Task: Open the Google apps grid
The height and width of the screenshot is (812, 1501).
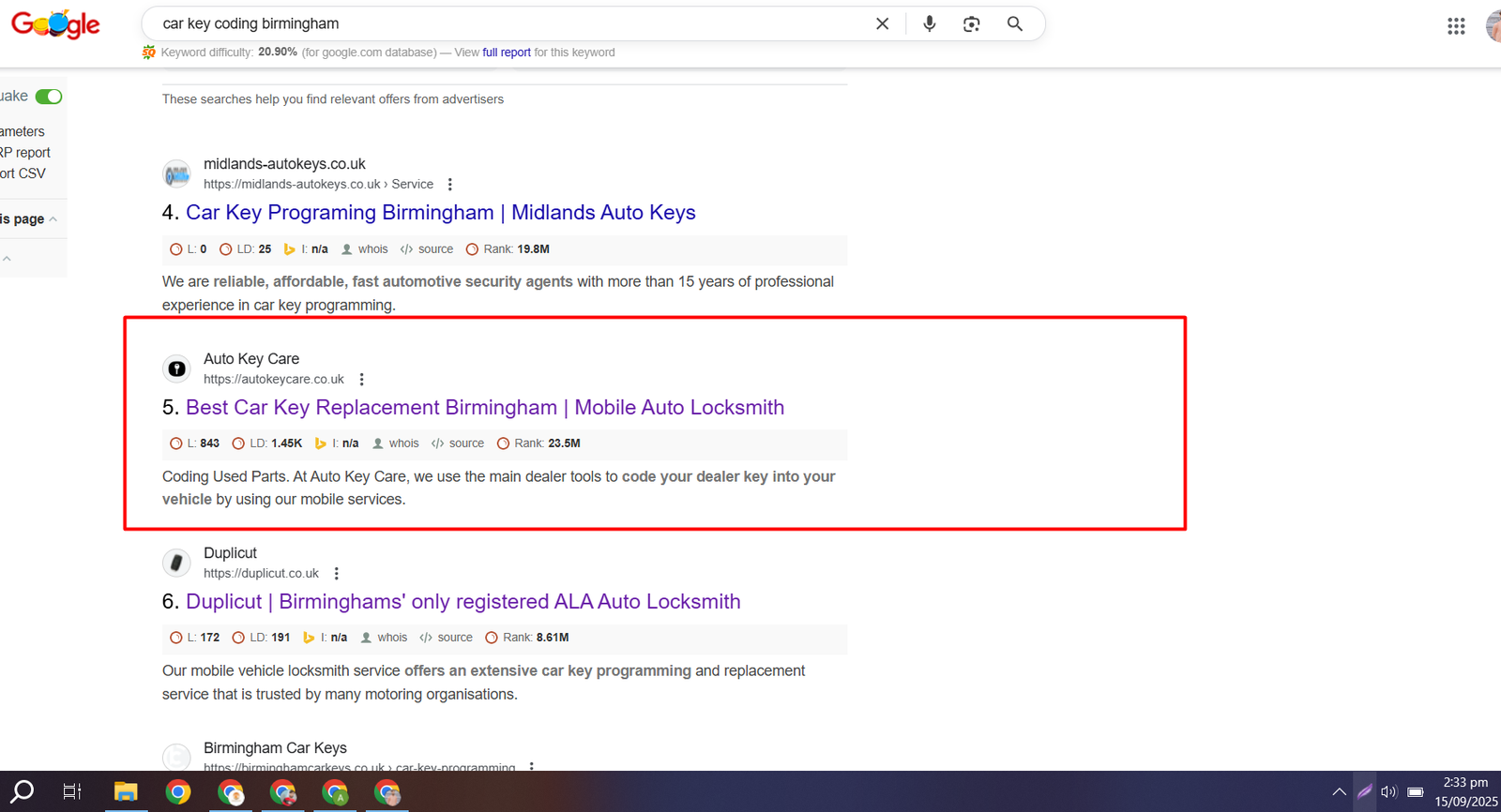Action: point(1455,26)
